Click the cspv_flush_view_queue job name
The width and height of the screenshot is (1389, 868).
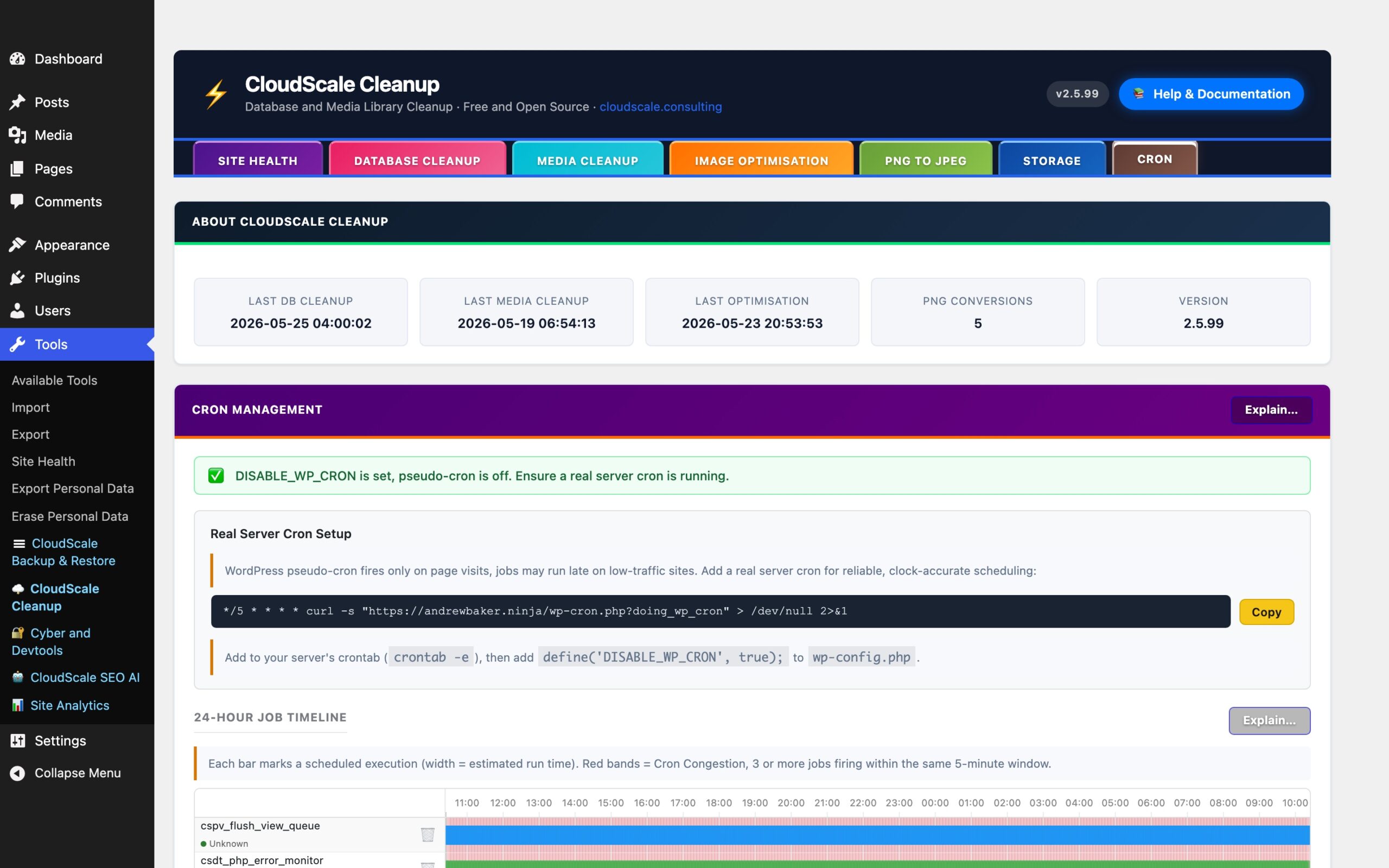tap(260, 826)
